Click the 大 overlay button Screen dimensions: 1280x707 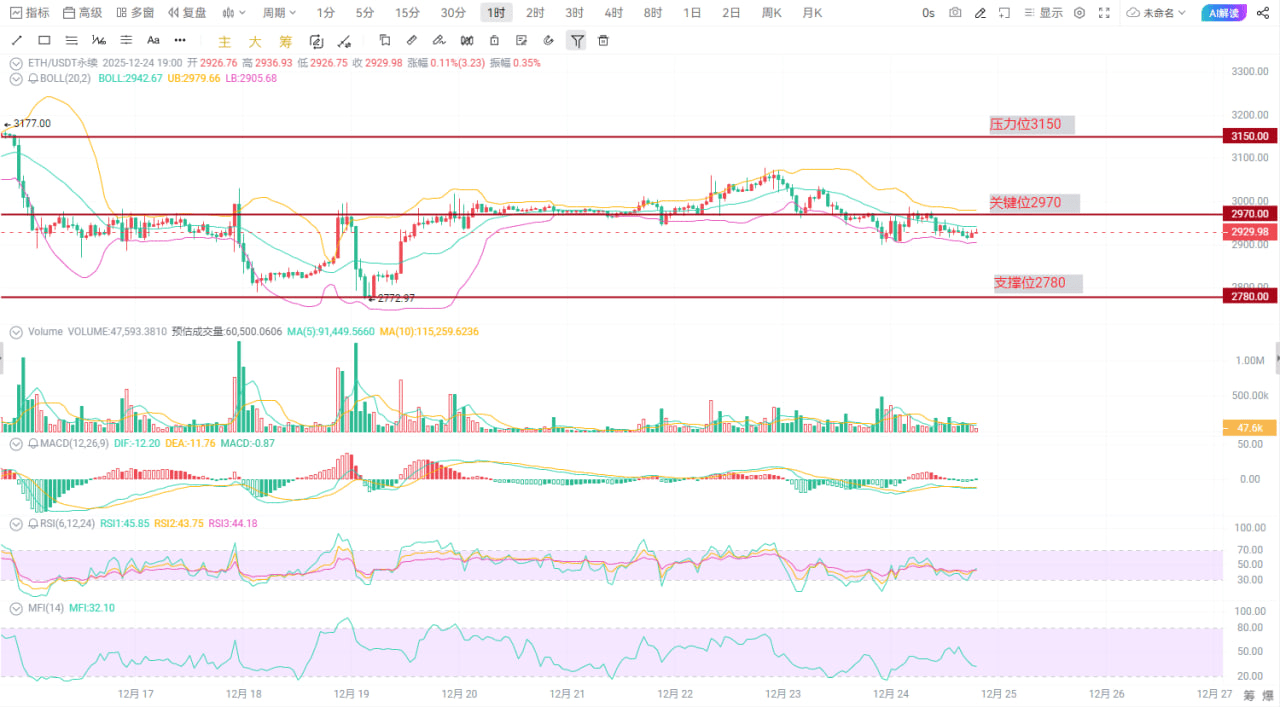tap(255, 41)
